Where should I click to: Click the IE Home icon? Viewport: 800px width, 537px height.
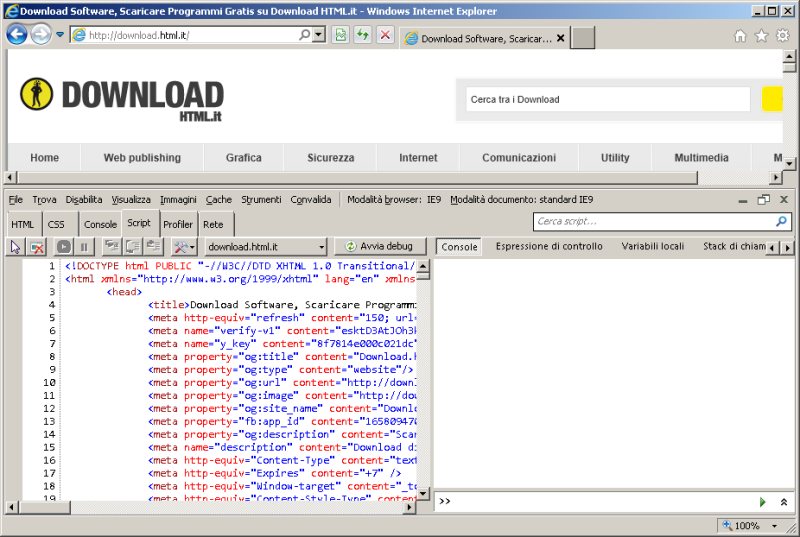[x=740, y=35]
